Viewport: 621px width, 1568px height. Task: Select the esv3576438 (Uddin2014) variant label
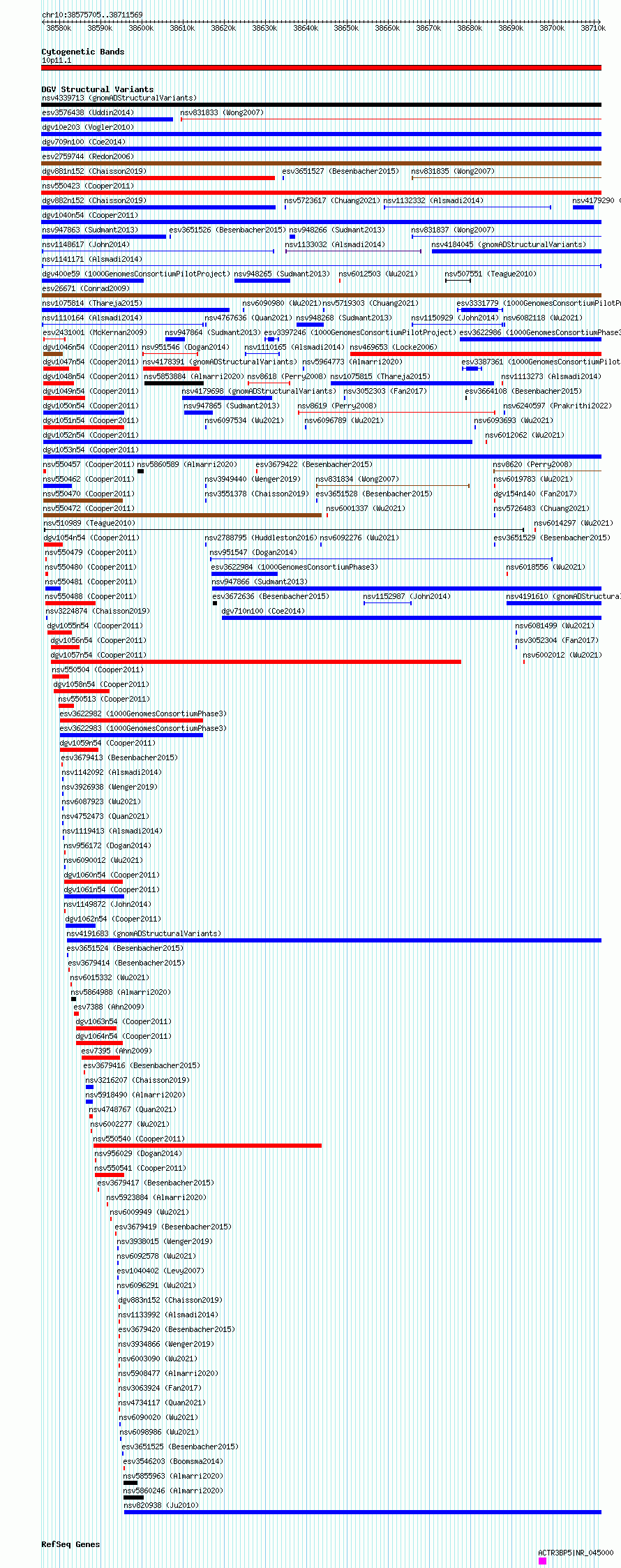88,112
